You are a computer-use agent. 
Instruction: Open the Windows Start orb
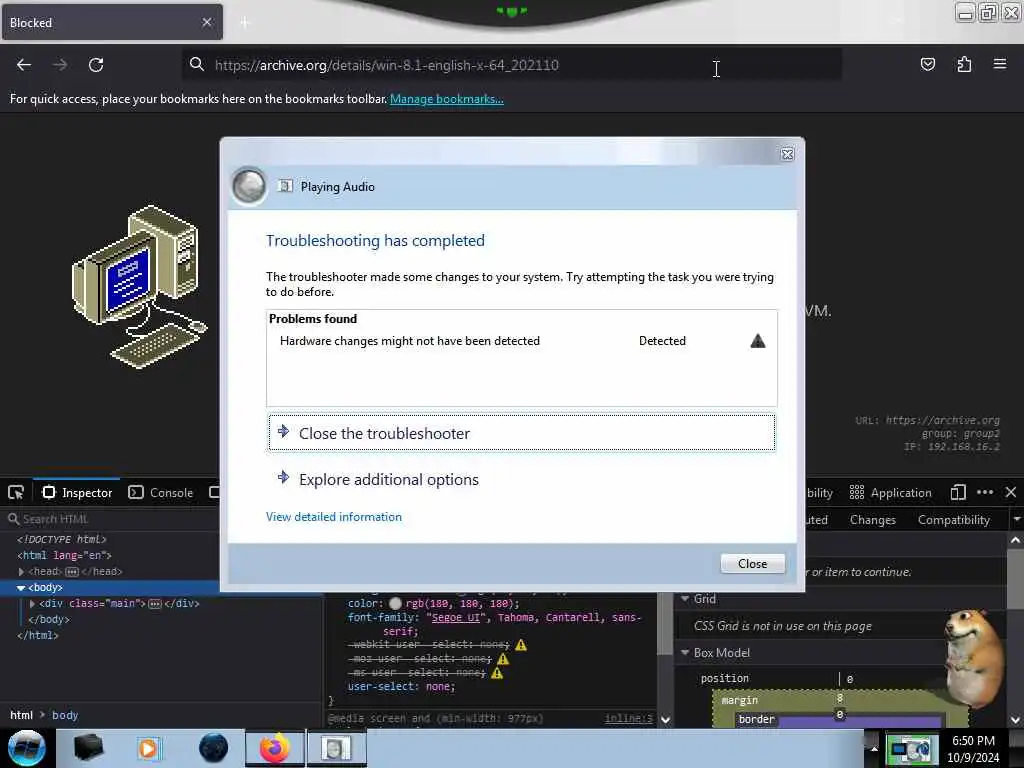tap(27, 748)
